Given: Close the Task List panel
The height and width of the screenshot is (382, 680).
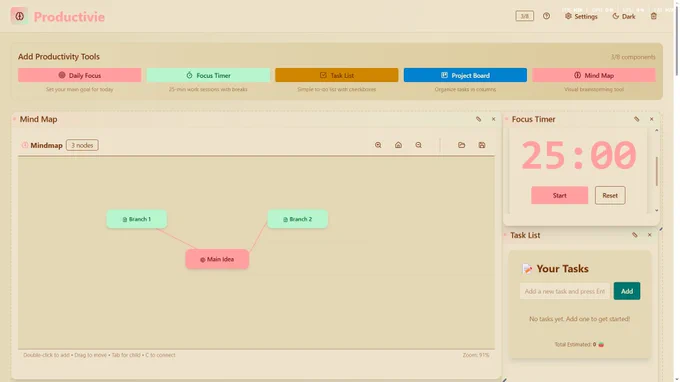Looking at the screenshot, I should coord(650,235).
